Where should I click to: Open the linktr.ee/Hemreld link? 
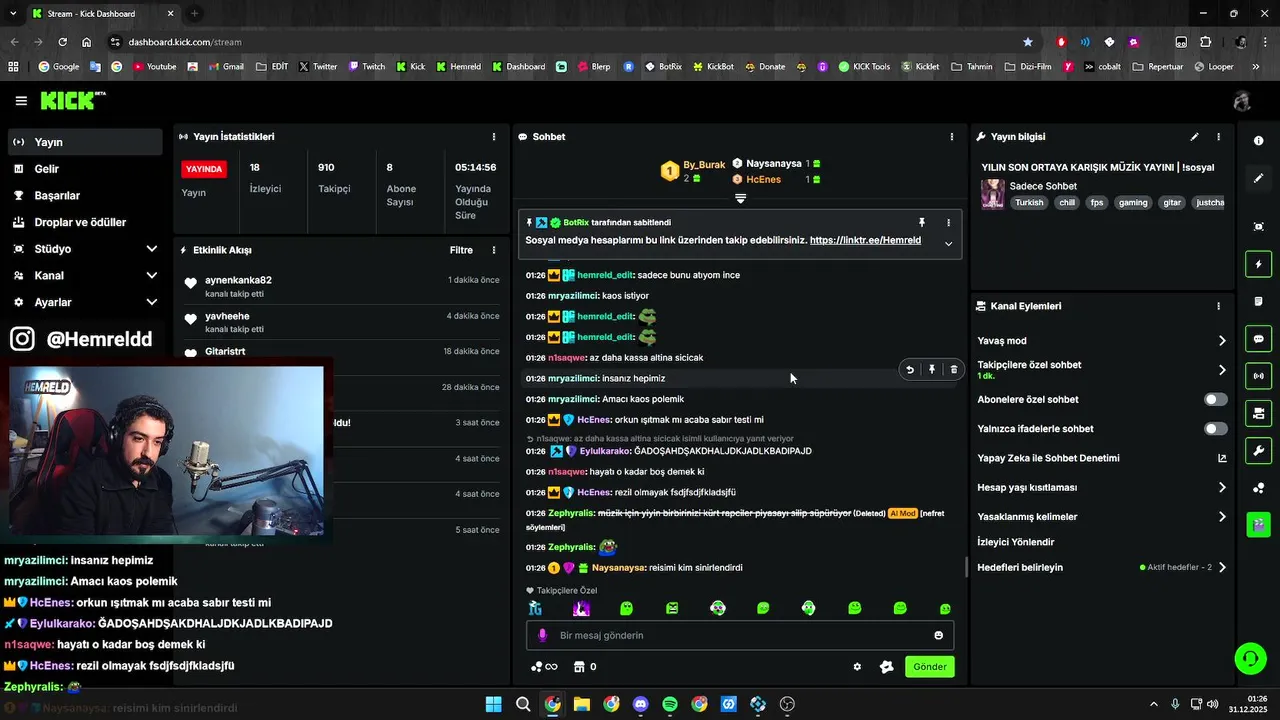[865, 240]
